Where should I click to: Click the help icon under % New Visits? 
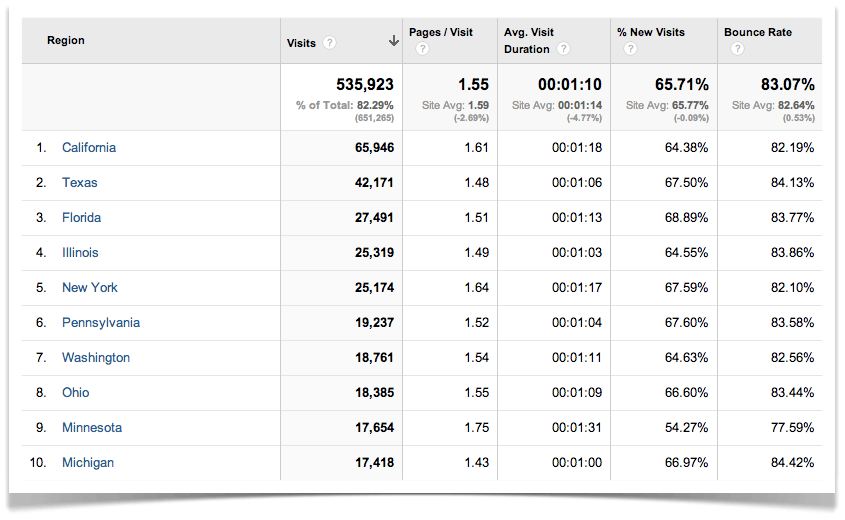click(x=630, y=49)
